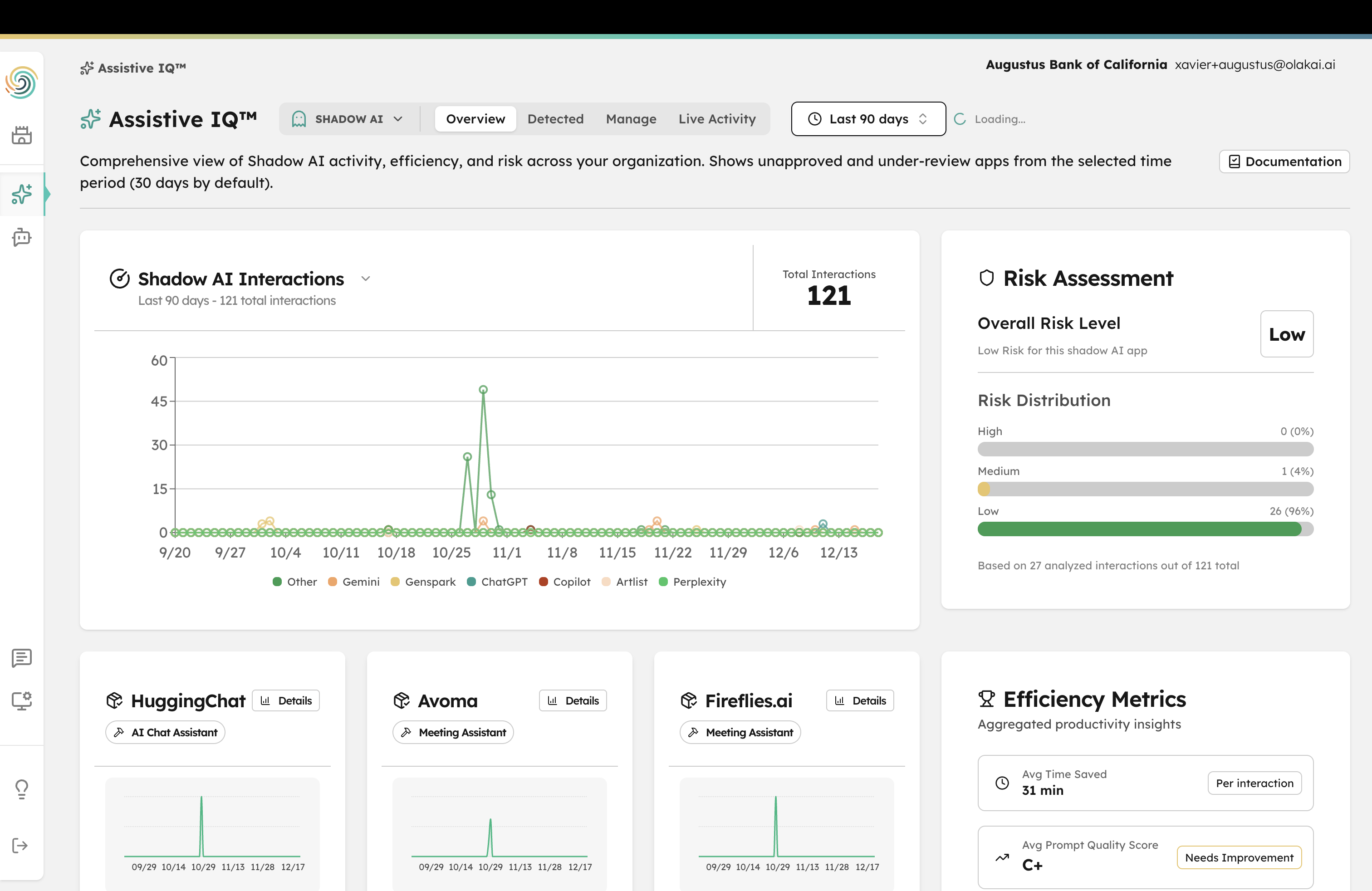Click the logout icon at sidebar bottom
1372x891 pixels.
tap(21, 845)
